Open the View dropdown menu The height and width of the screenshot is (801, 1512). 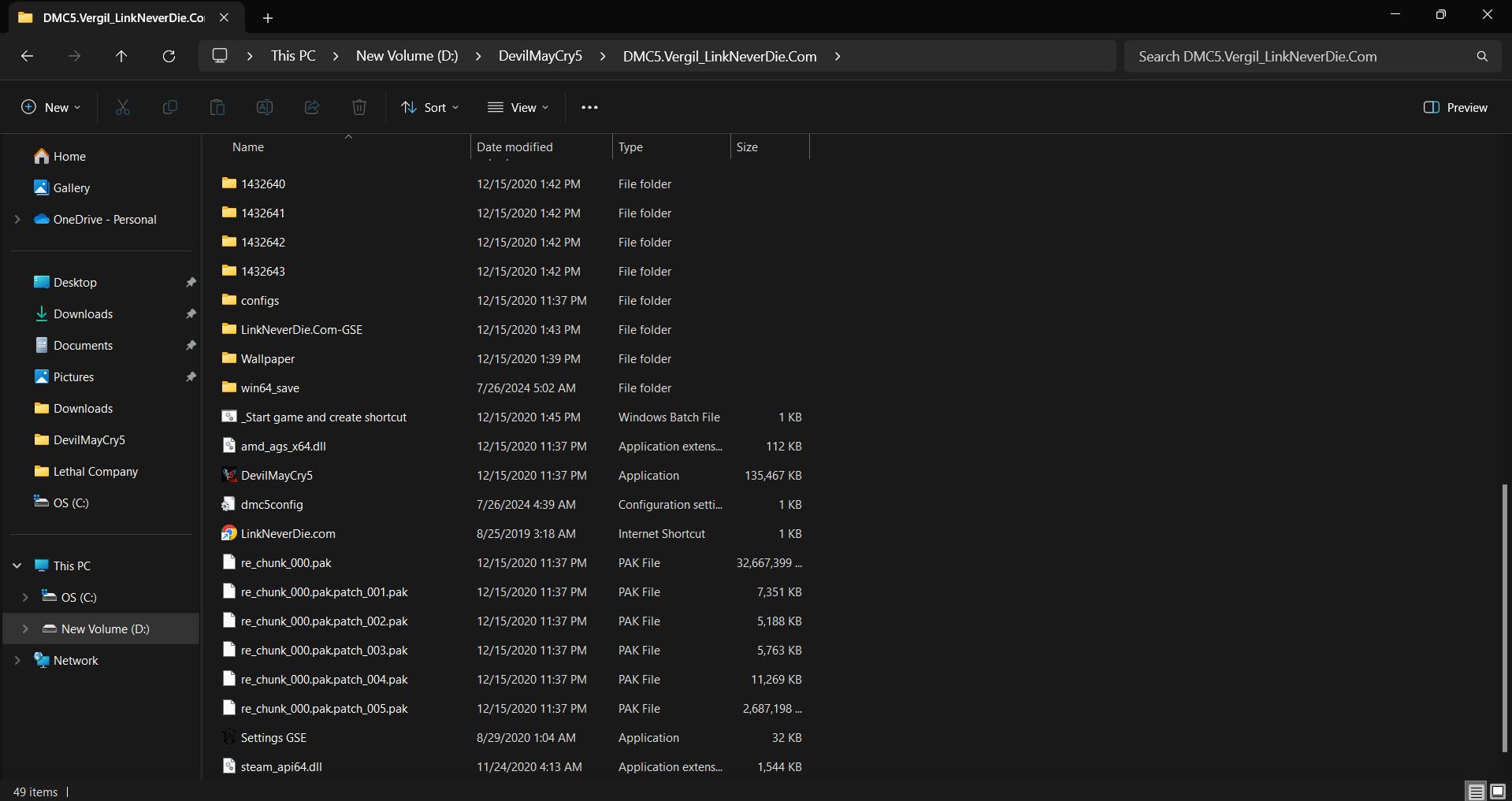518,107
